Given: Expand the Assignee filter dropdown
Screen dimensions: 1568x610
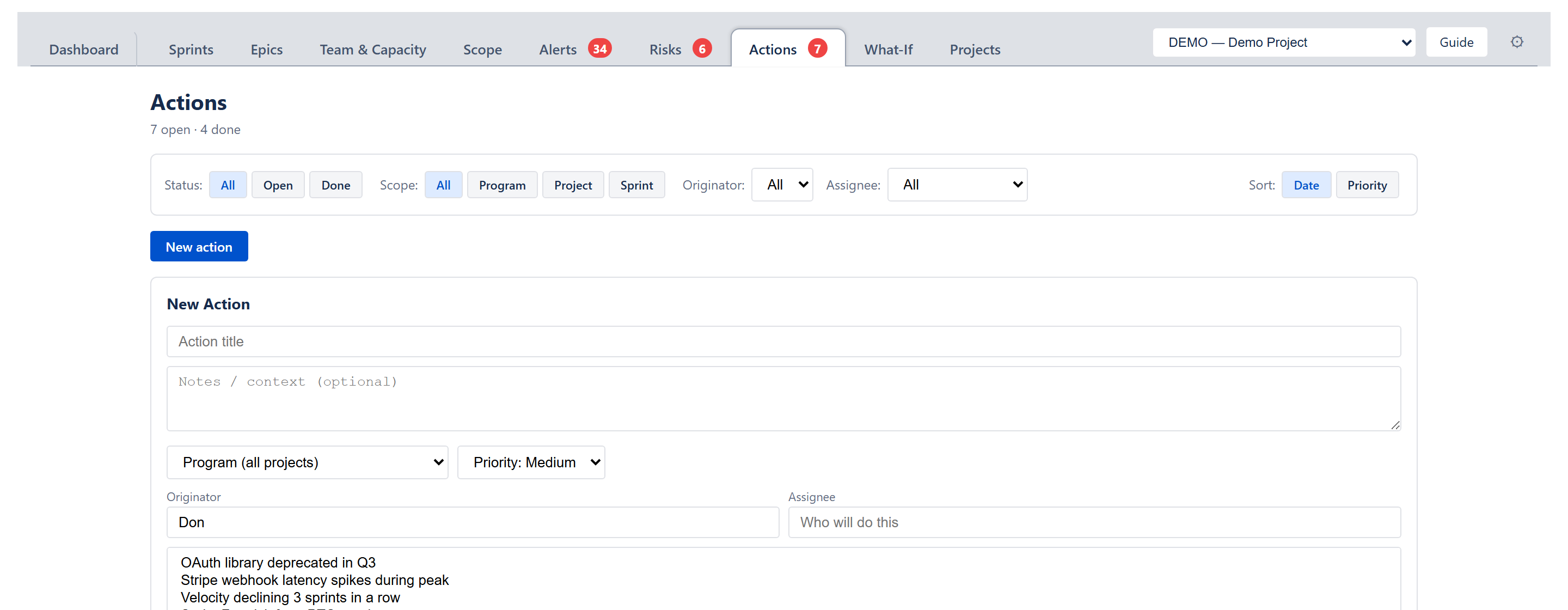Looking at the screenshot, I should coord(958,185).
